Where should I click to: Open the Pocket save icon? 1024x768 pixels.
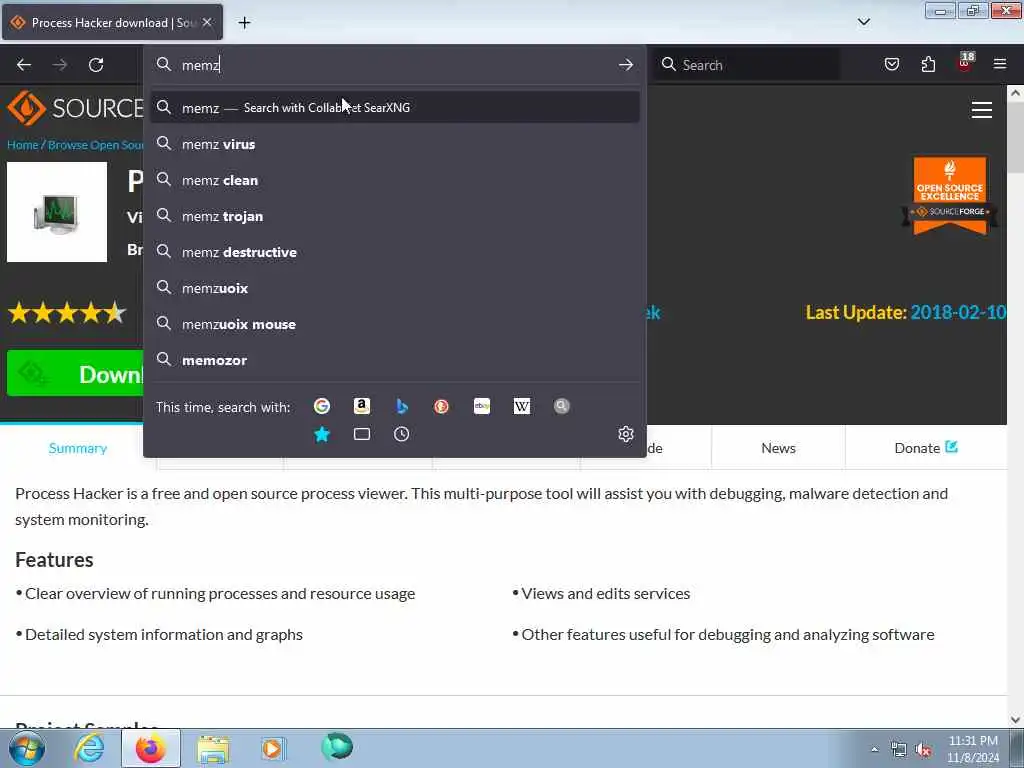point(891,64)
